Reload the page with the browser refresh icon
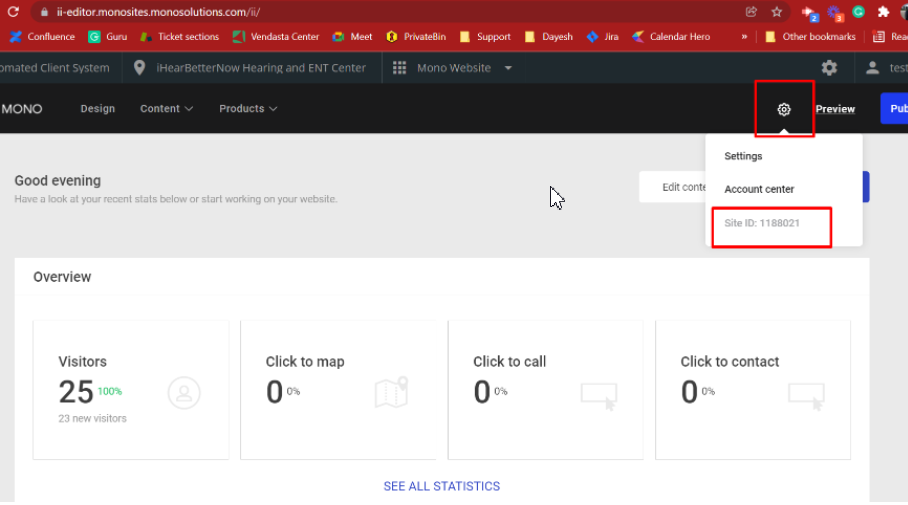The height and width of the screenshot is (505, 908). point(14,12)
